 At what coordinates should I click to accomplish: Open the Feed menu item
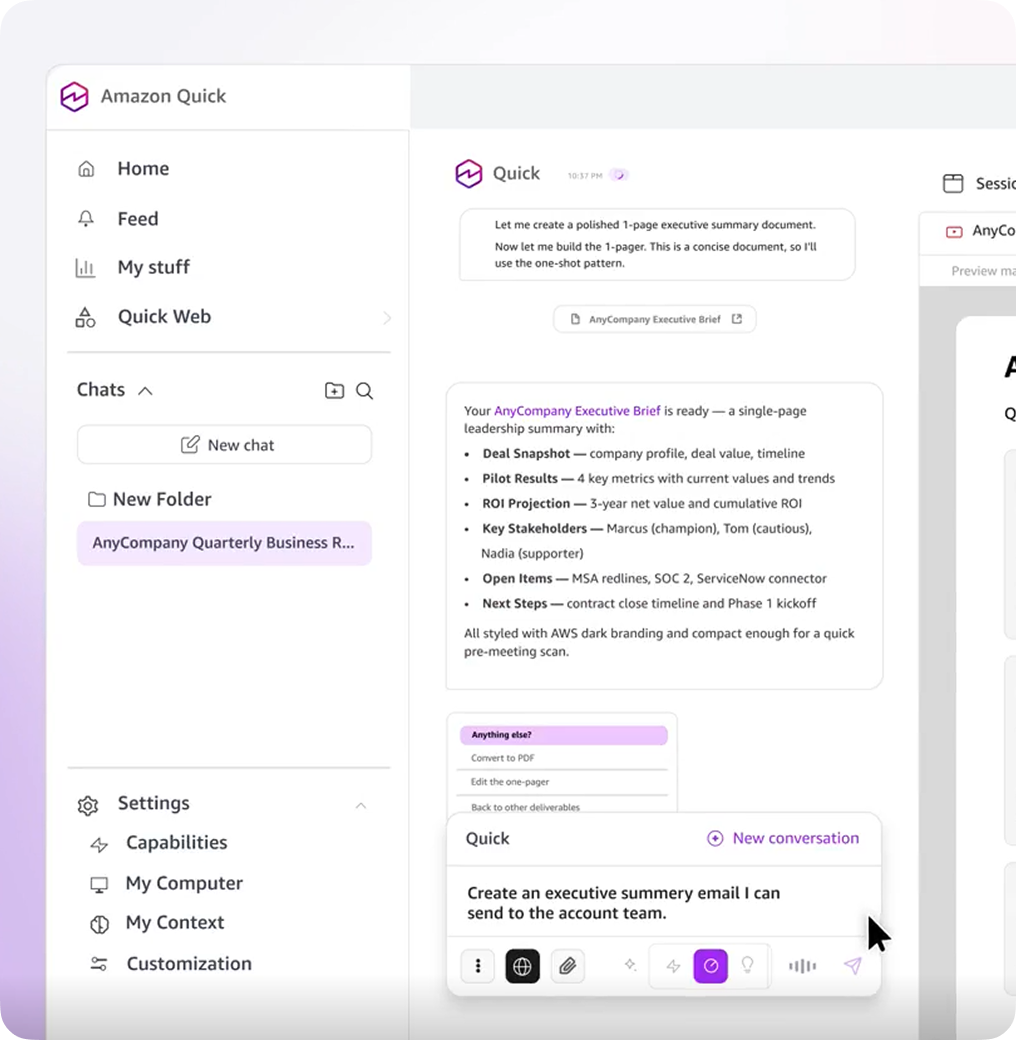(x=137, y=219)
